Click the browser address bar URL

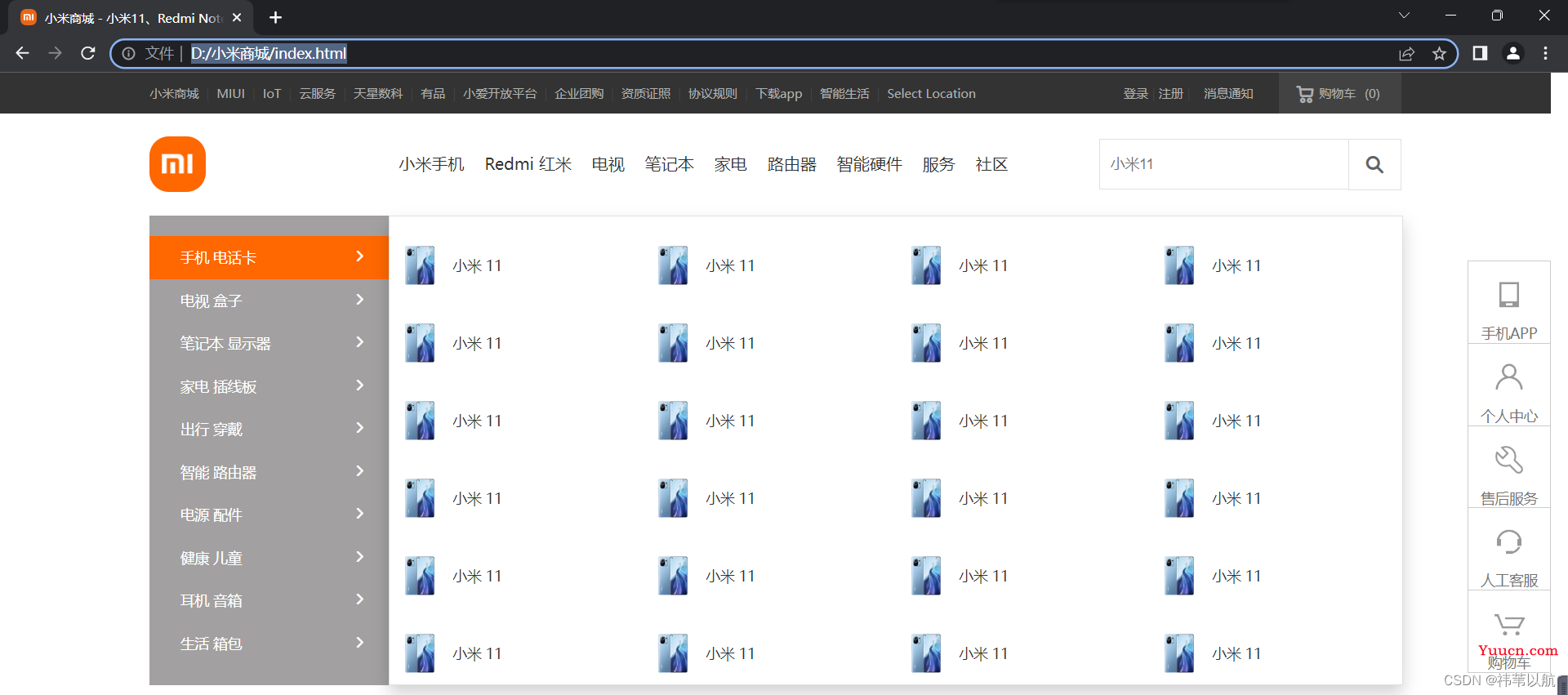point(269,54)
